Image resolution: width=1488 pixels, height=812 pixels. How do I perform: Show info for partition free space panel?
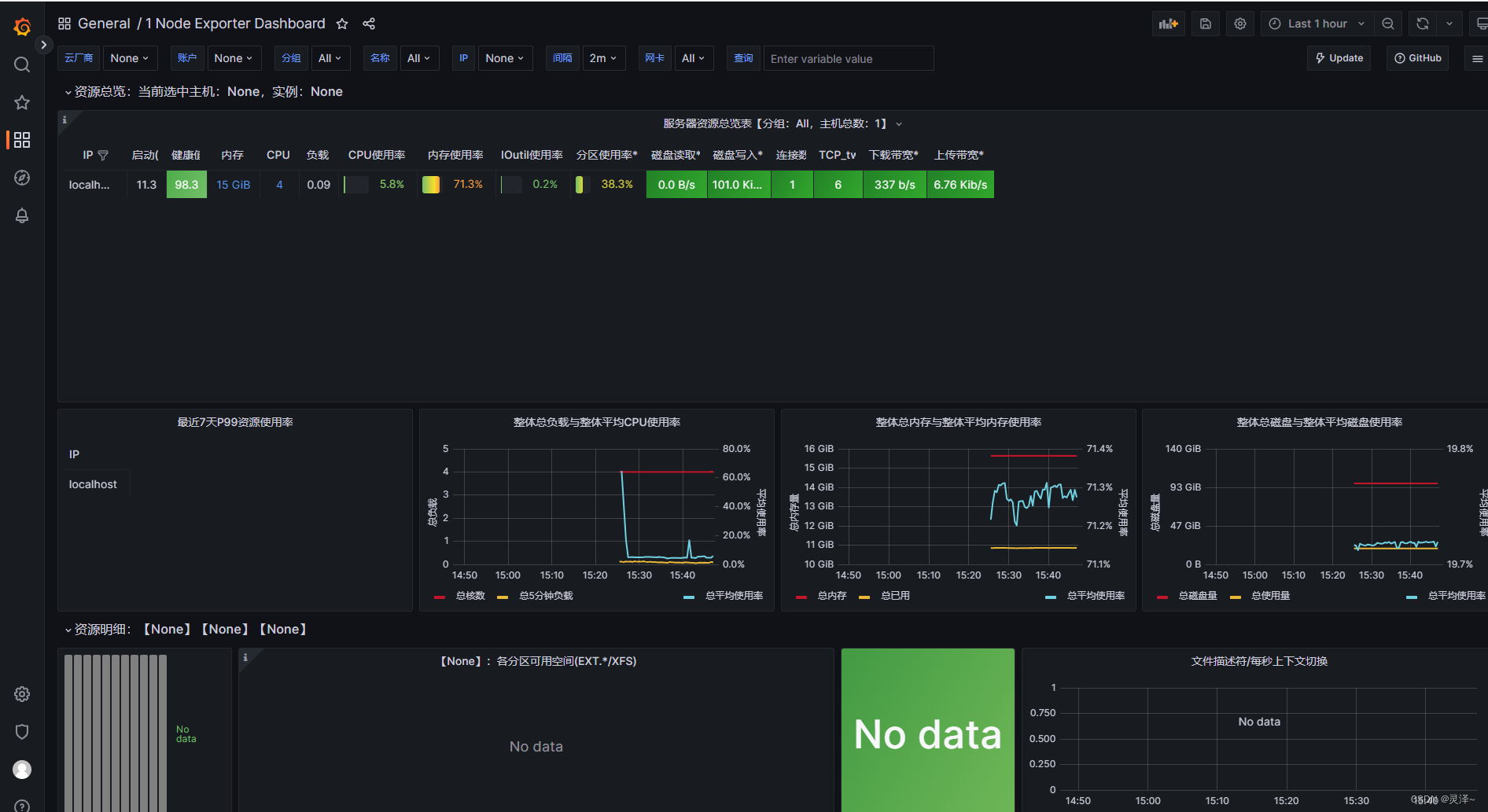pos(245,657)
